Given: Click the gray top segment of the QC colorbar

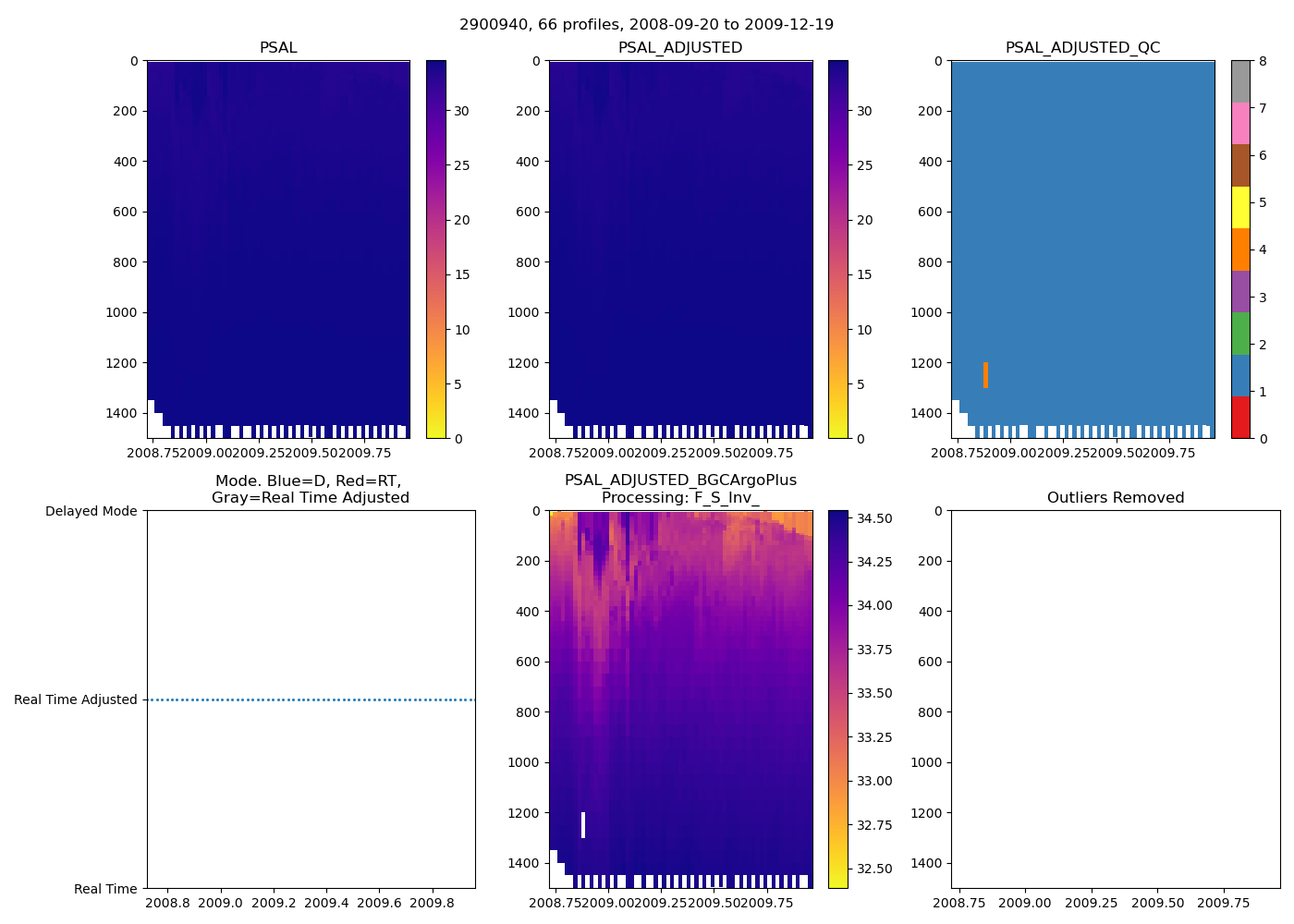Looking at the screenshot, I should 1240,81.
